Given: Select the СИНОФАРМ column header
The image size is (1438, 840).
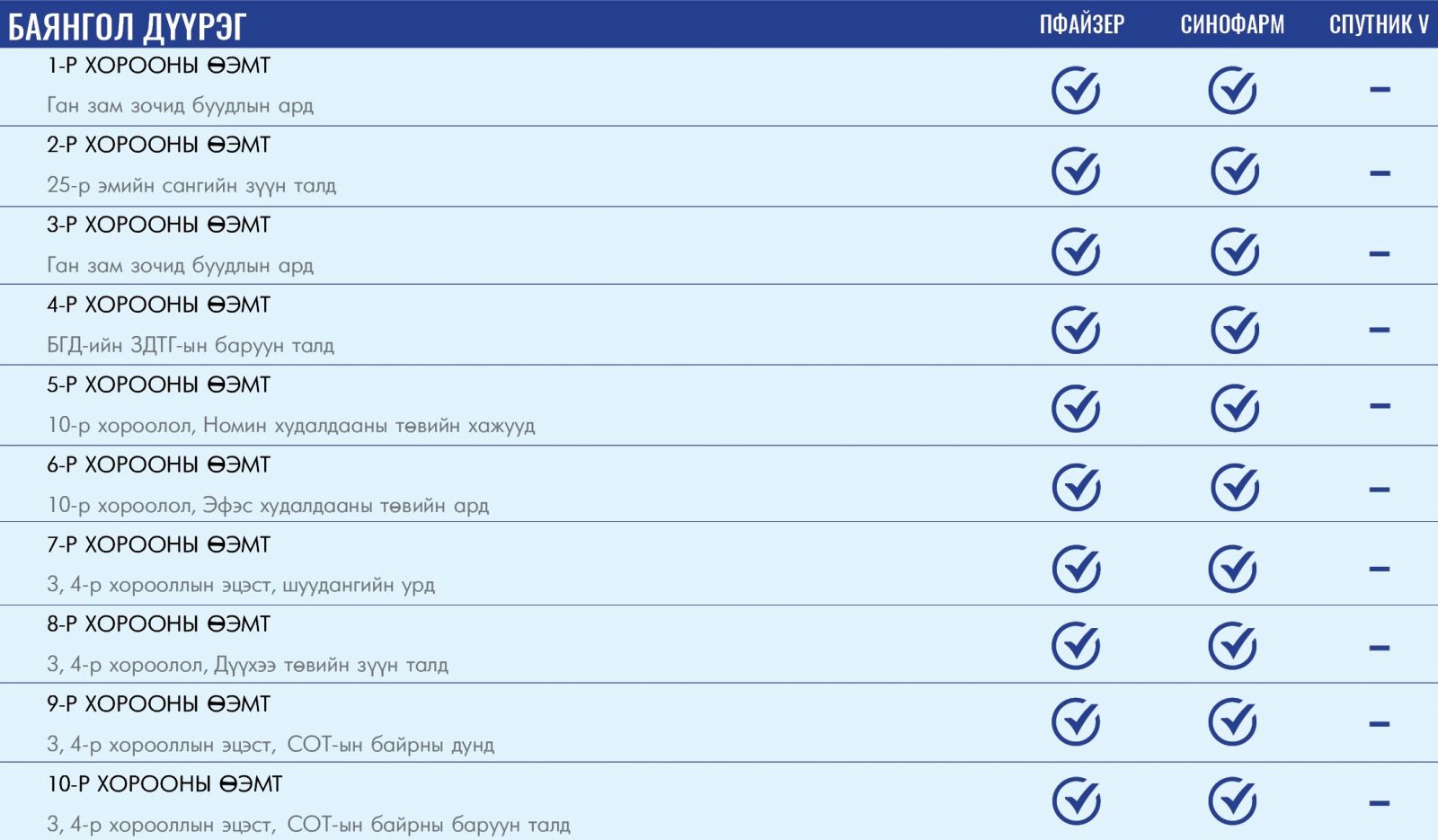Looking at the screenshot, I should tap(1232, 24).
